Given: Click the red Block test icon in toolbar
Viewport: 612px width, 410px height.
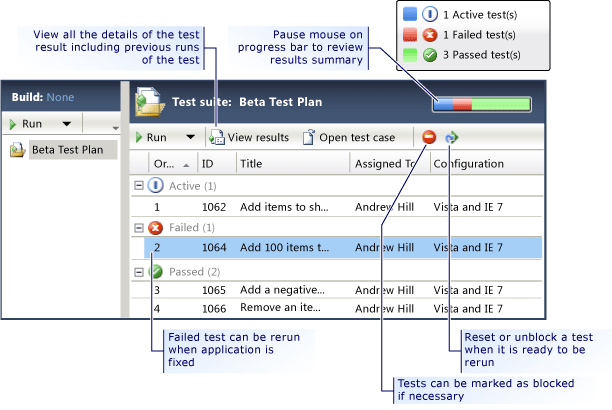Looking at the screenshot, I should [x=429, y=137].
